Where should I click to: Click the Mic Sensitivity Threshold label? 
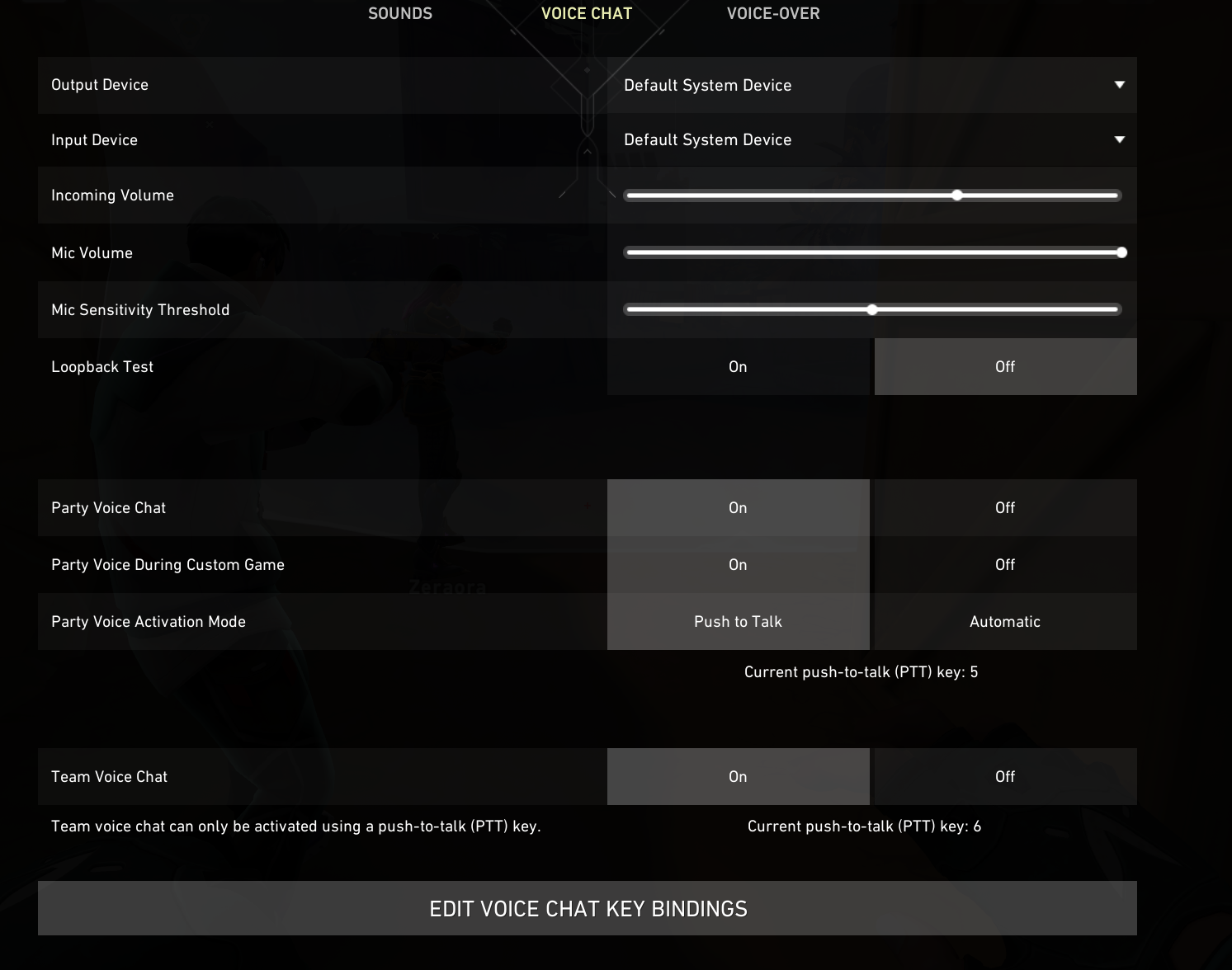click(x=140, y=310)
